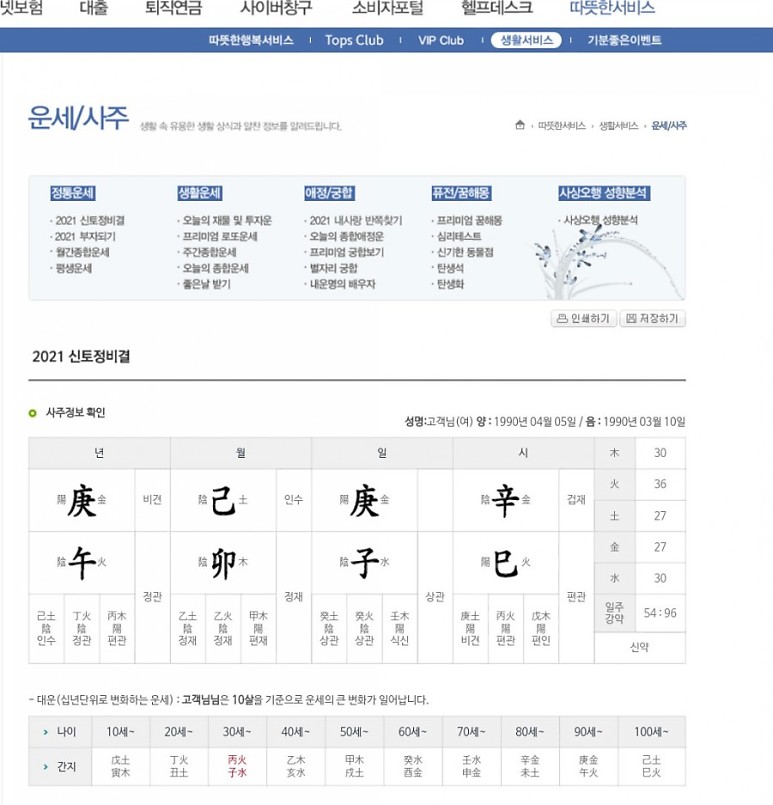Screen dimensions: 773x805
Task: Open the 따뜻한서비스 top menu
Action: pos(612,8)
